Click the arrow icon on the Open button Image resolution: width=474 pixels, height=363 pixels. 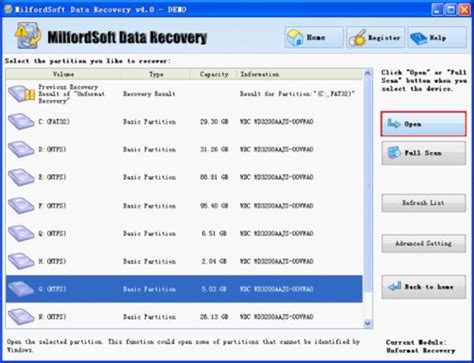click(x=394, y=124)
